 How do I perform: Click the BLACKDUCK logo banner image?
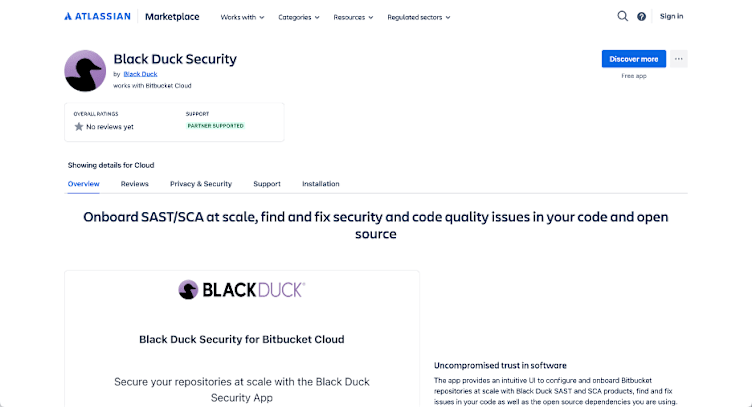(x=242, y=290)
